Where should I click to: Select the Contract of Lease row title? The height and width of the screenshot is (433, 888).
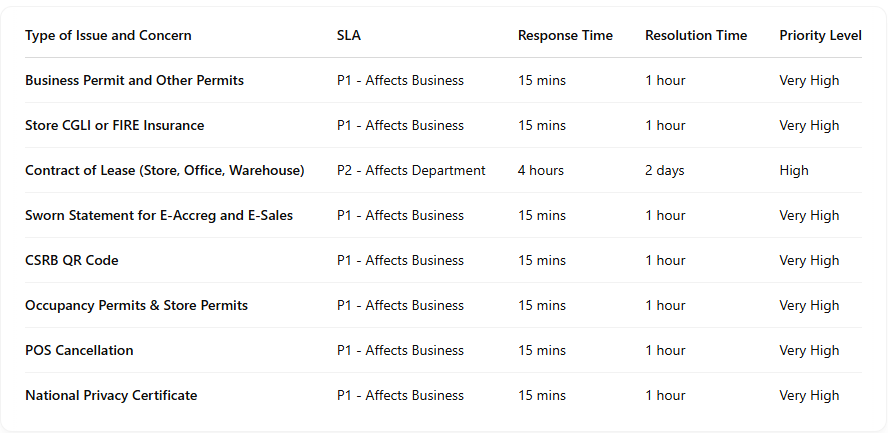(164, 170)
